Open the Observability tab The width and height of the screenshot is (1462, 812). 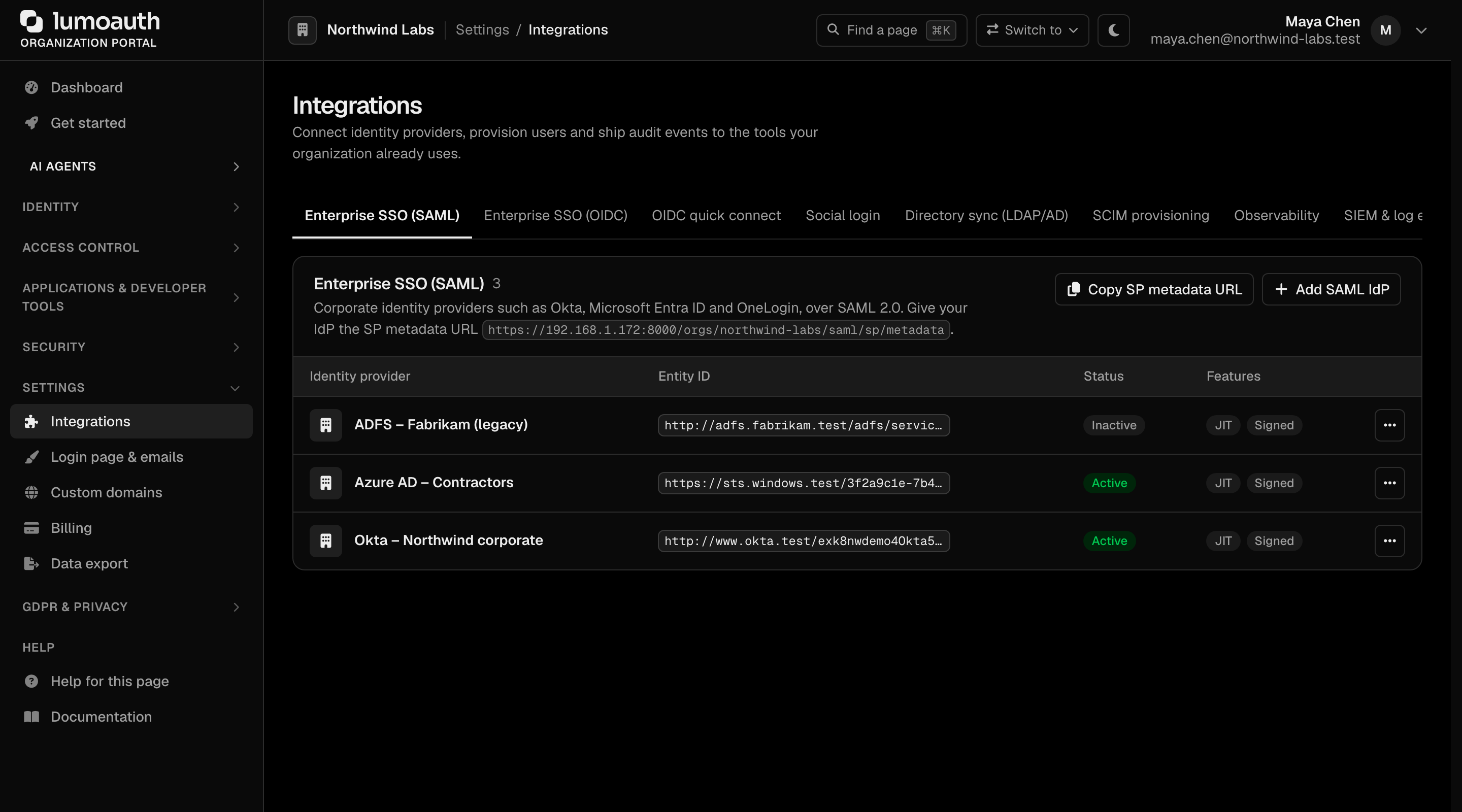pyautogui.click(x=1276, y=216)
